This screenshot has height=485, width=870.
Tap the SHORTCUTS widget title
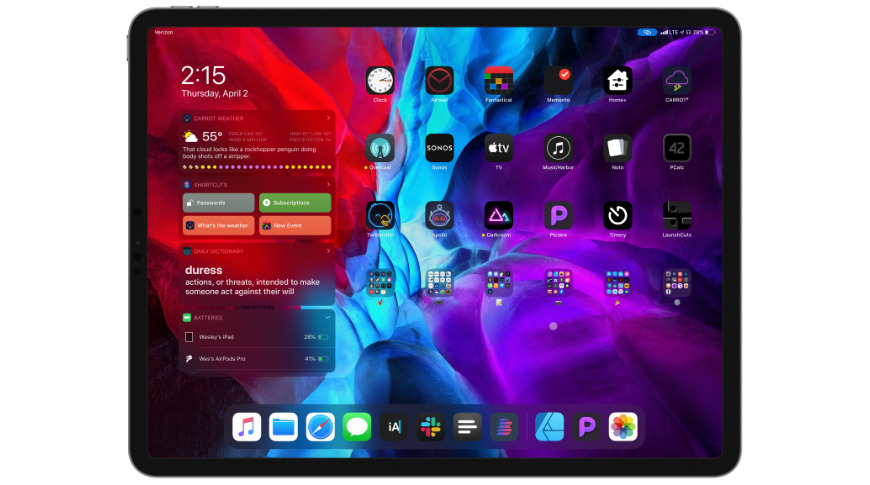click(x=210, y=185)
